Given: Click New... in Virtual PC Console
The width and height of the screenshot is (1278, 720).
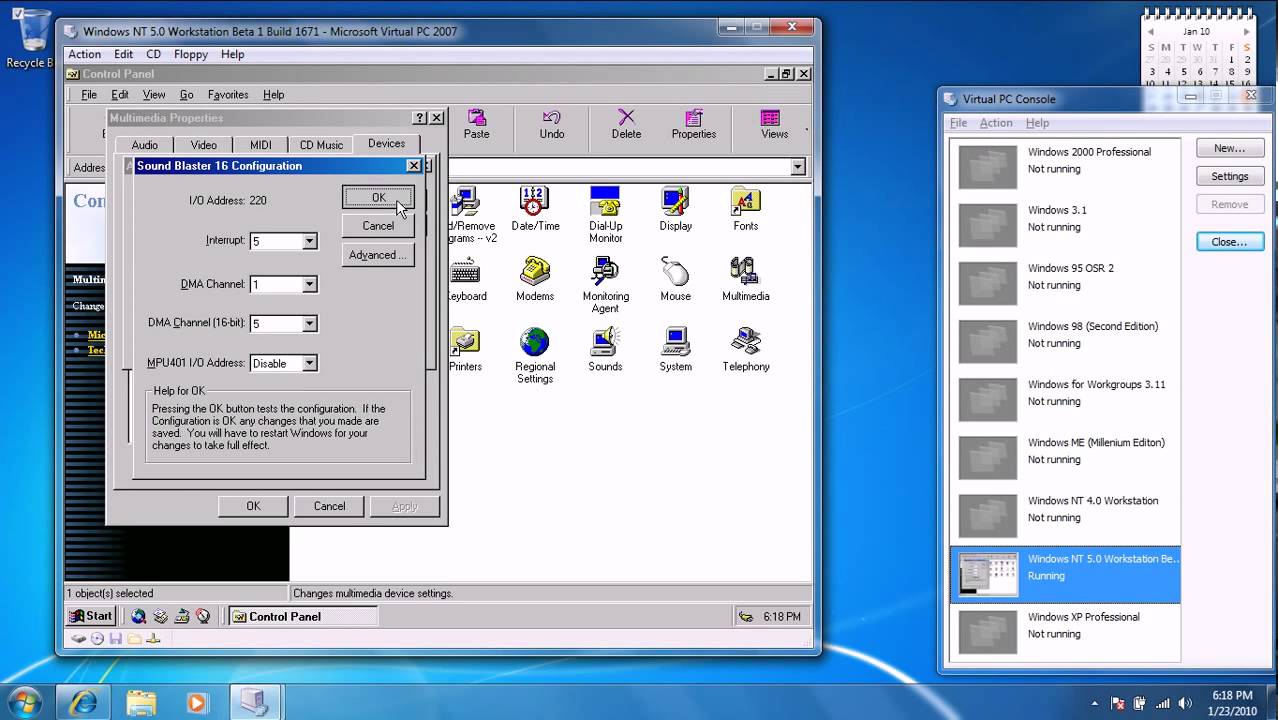Looking at the screenshot, I should click(x=1230, y=148).
